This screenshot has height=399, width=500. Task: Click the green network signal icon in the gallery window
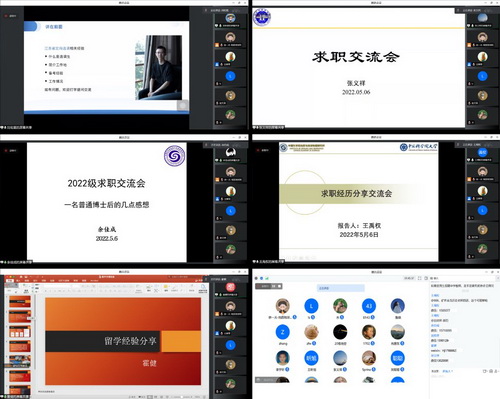pos(267,278)
